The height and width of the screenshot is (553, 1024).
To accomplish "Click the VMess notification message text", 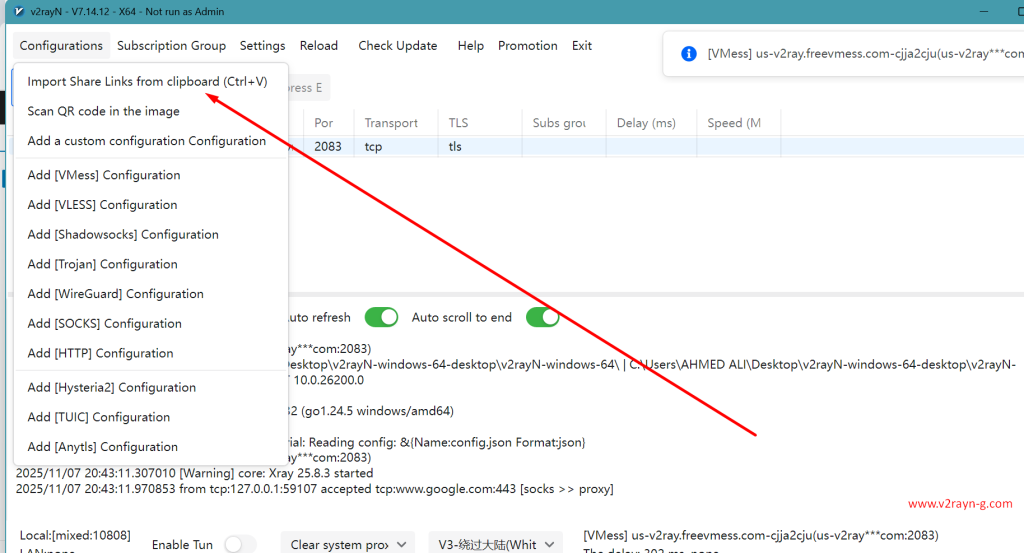I will 865,54.
